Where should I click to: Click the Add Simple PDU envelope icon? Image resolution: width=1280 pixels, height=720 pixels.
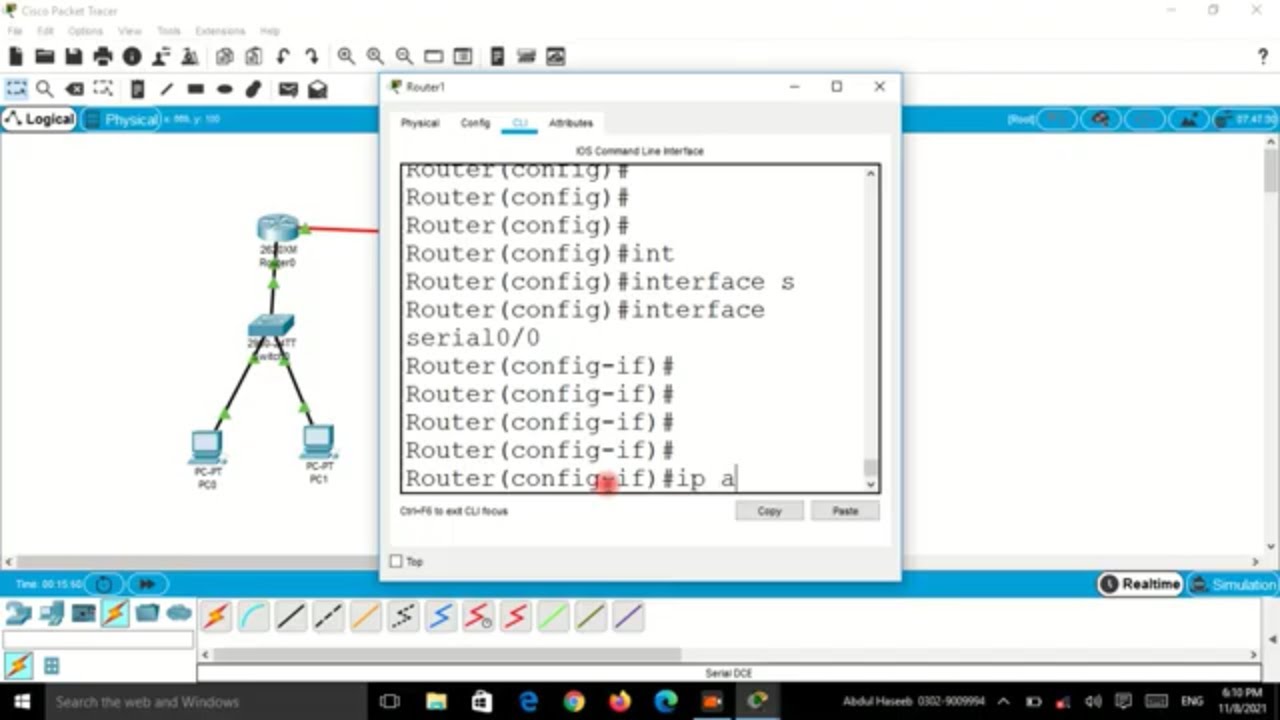point(288,89)
